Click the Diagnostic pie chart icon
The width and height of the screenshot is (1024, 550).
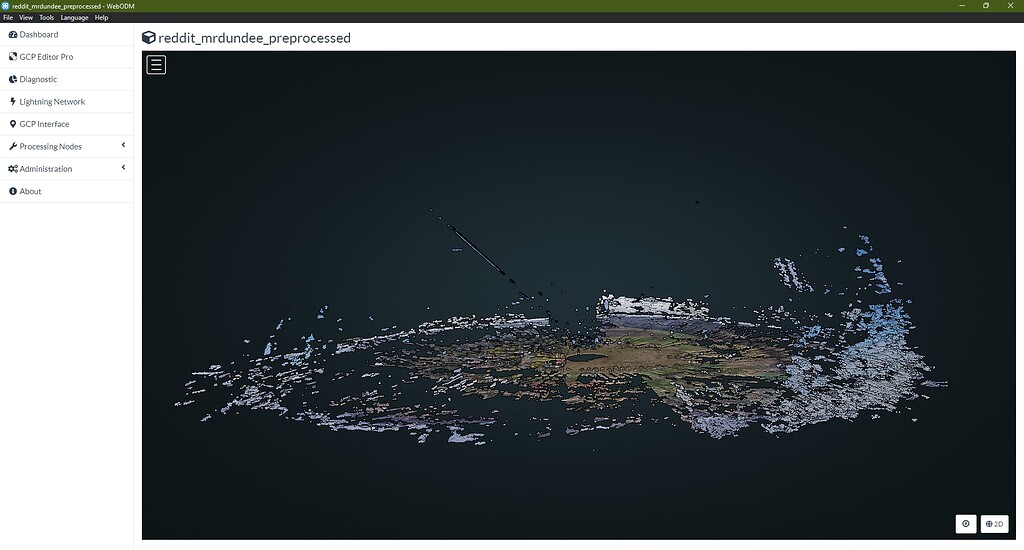tap(13, 79)
